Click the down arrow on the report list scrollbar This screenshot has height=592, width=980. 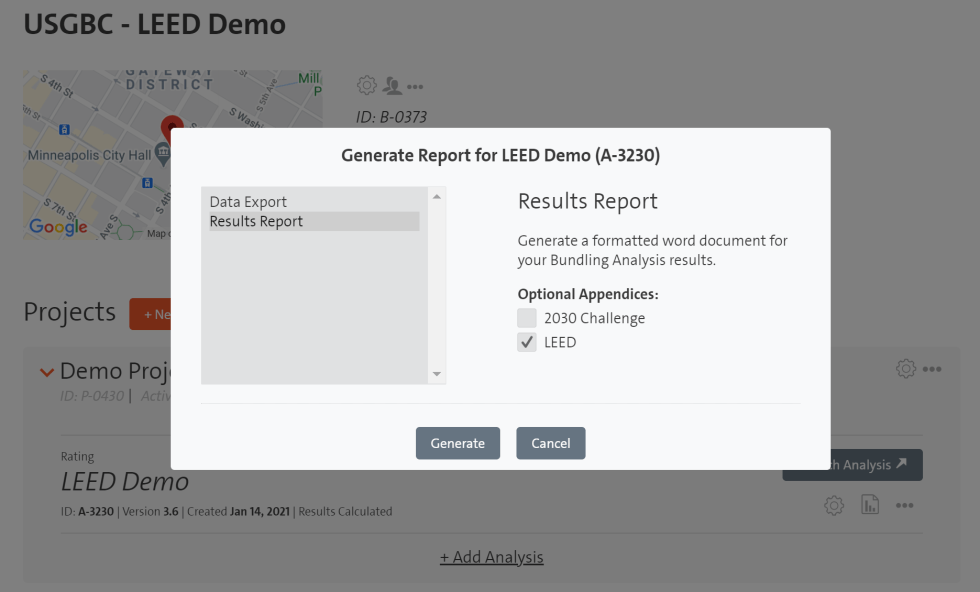(x=435, y=373)
